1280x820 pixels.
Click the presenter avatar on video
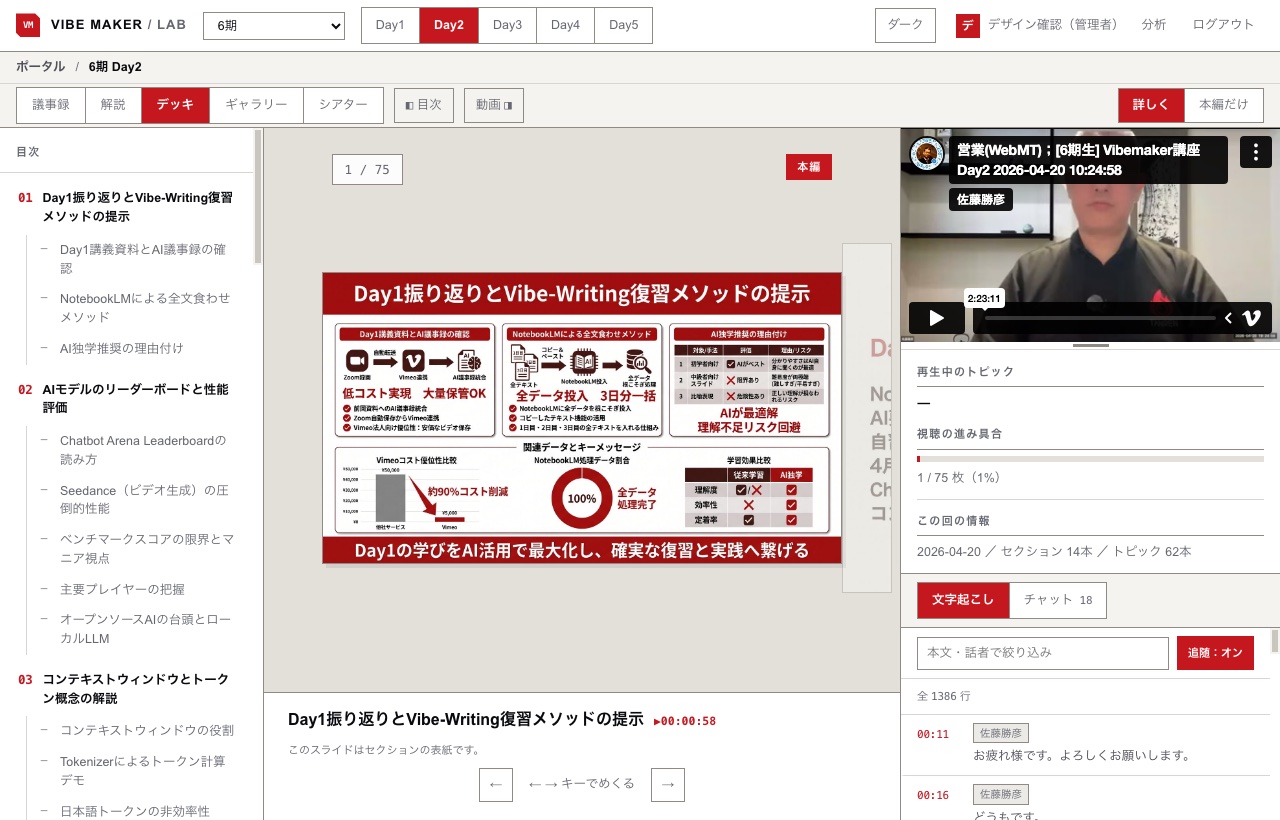(927, 153)
